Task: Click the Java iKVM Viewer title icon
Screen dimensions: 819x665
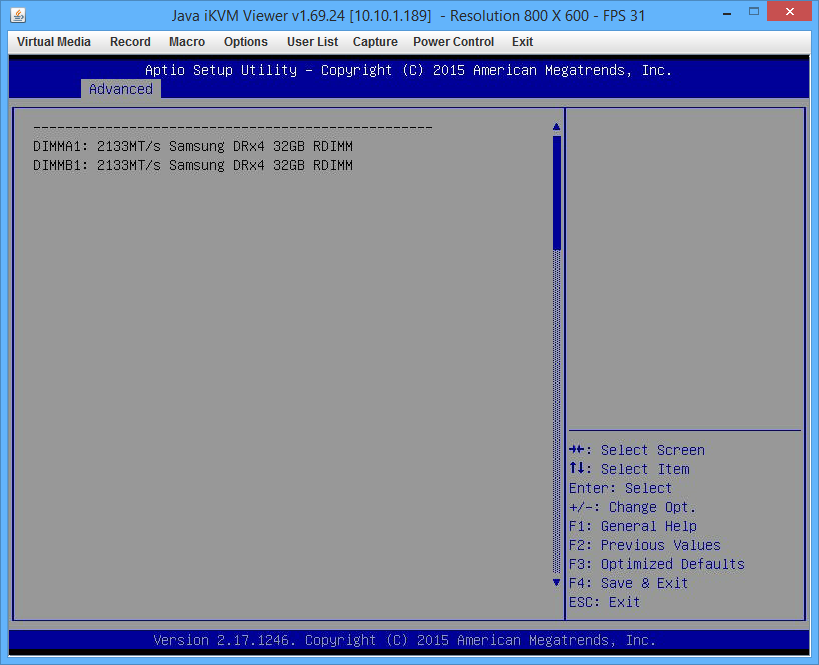Action: 18,15
